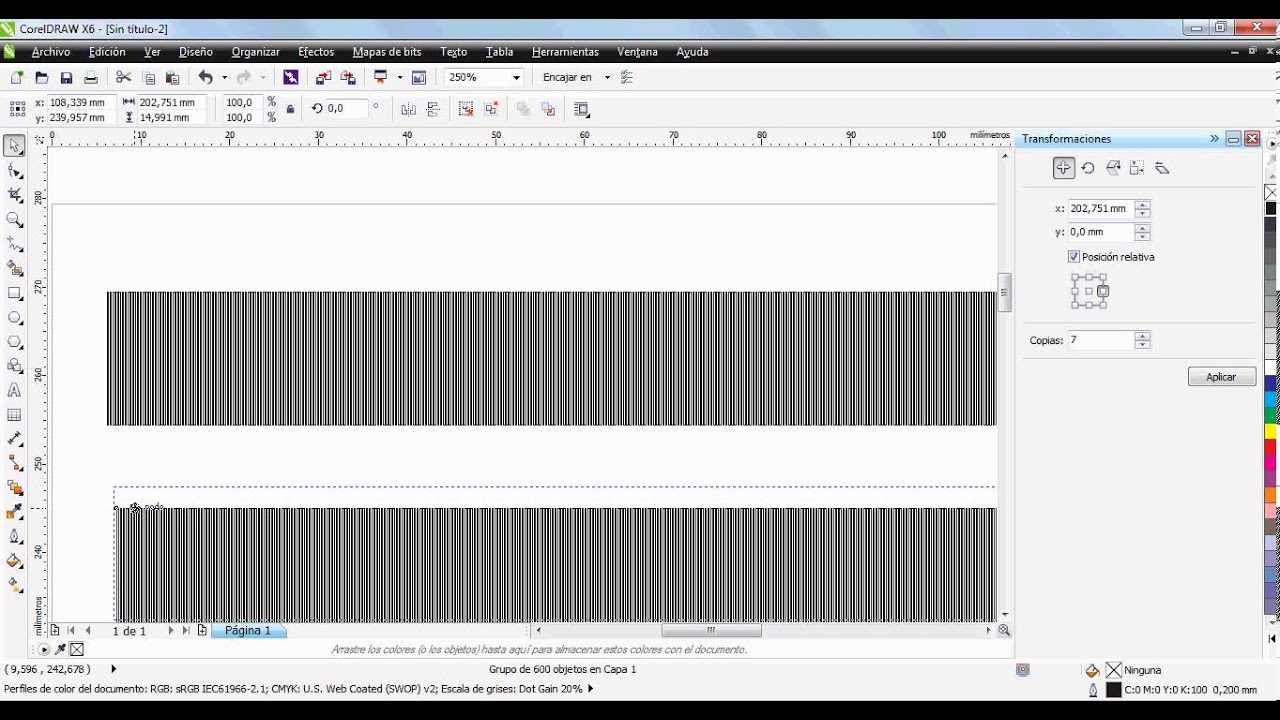Viewport: 1280px width, 720px height.
Task: Click the Export icon
Action: pos(348,77)
